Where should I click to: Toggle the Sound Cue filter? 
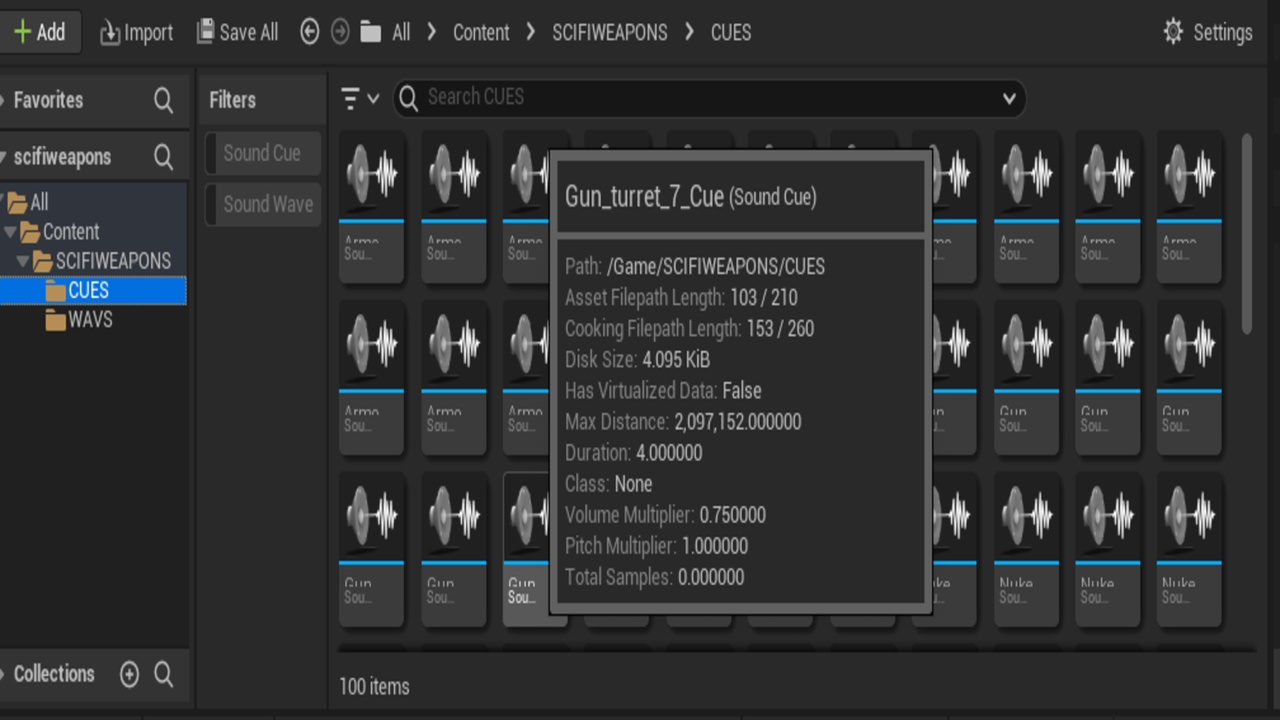click(262, 153)
